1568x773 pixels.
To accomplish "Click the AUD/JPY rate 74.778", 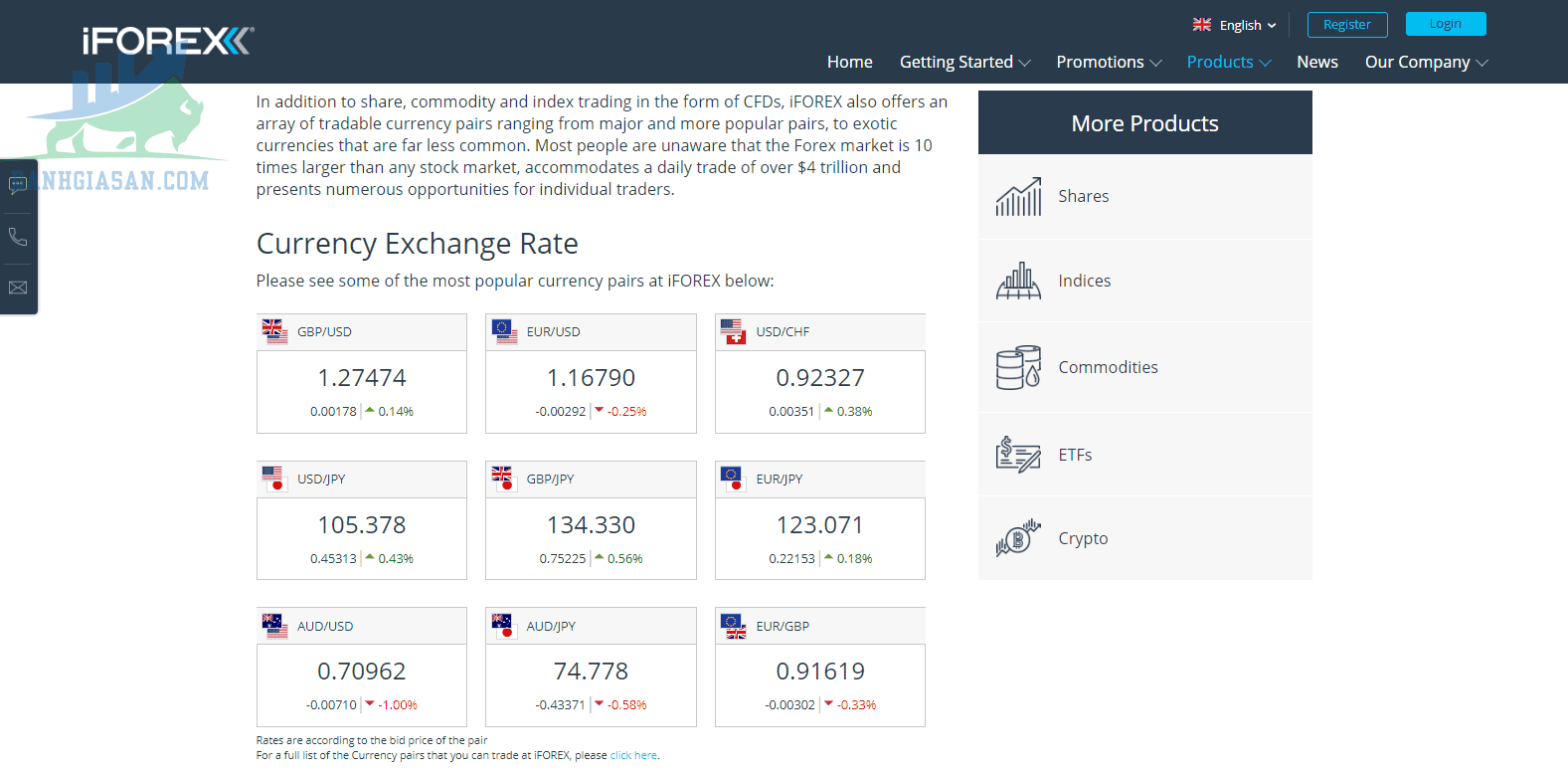I will (x=591, y=672).
